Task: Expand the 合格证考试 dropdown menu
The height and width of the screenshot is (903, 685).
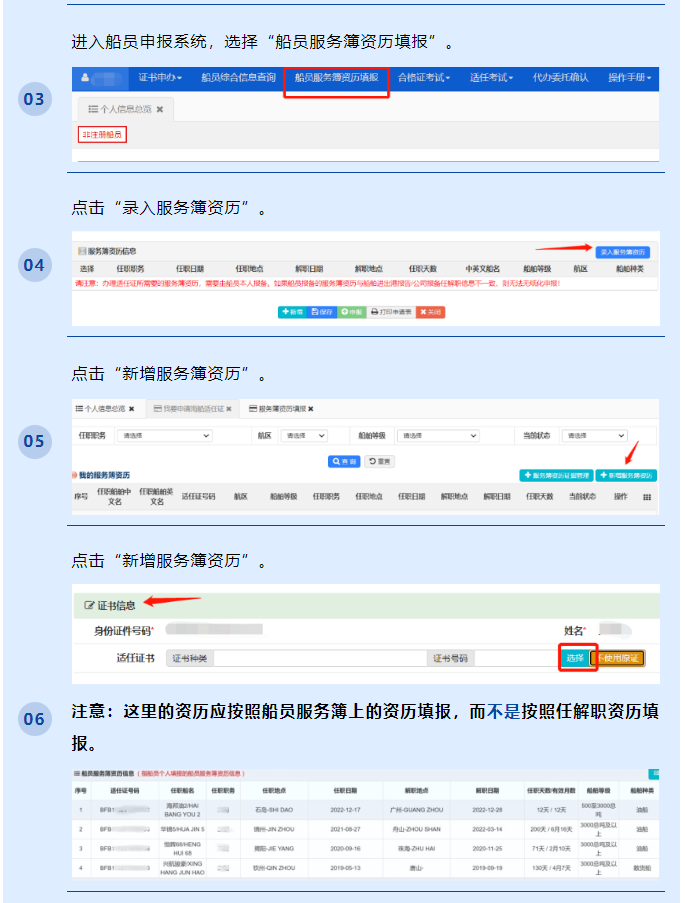Action: point(424,77)
